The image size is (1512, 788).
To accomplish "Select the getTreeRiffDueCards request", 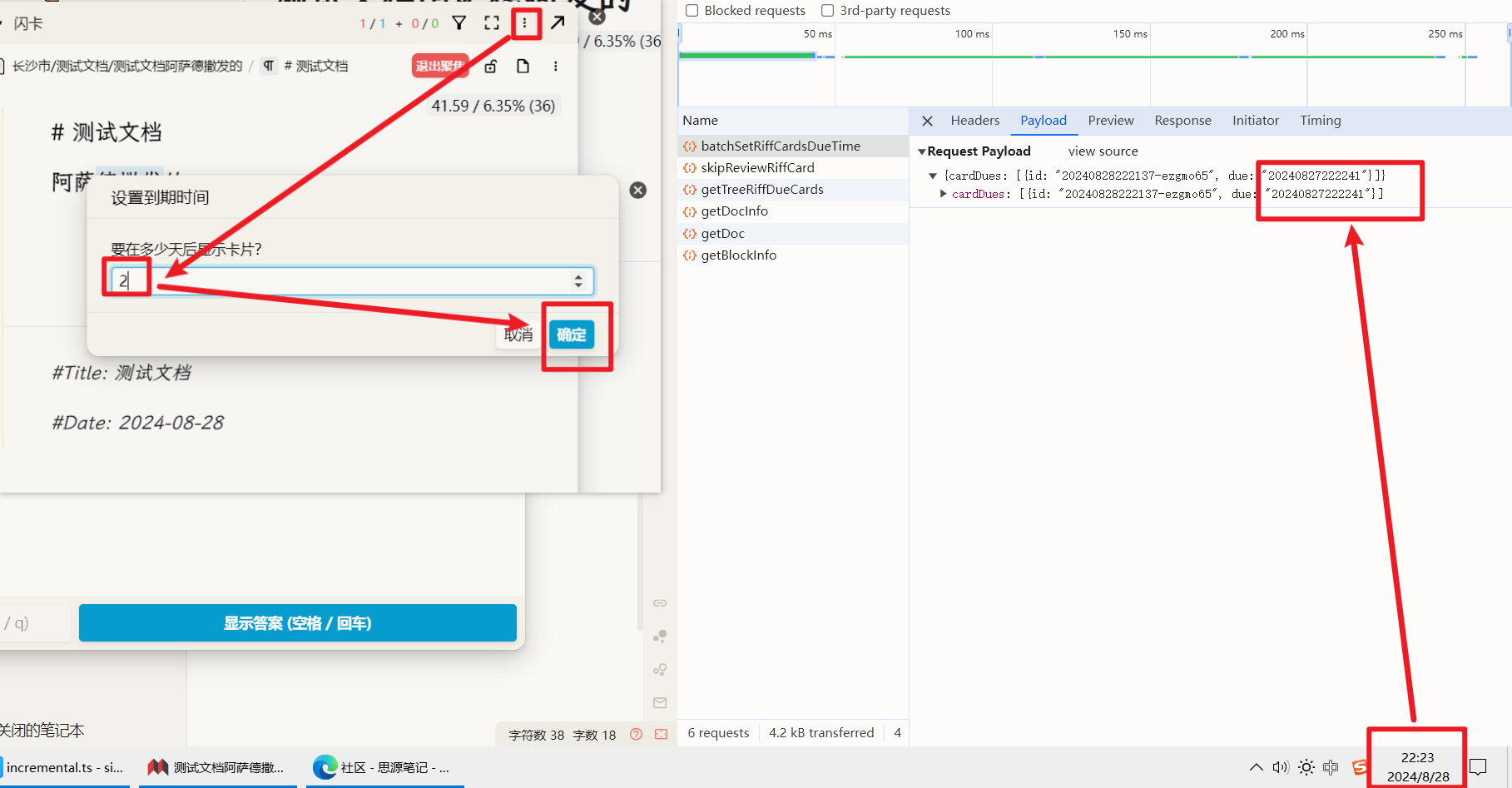I will click(x=793, y=190).
